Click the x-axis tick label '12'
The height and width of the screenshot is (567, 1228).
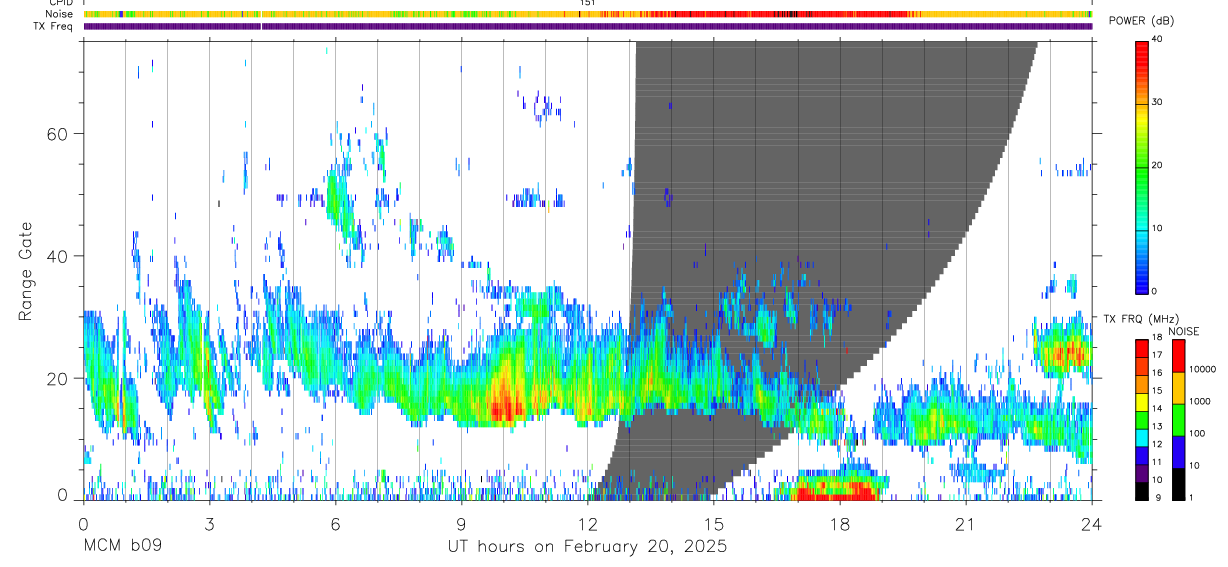click(587, 524)
